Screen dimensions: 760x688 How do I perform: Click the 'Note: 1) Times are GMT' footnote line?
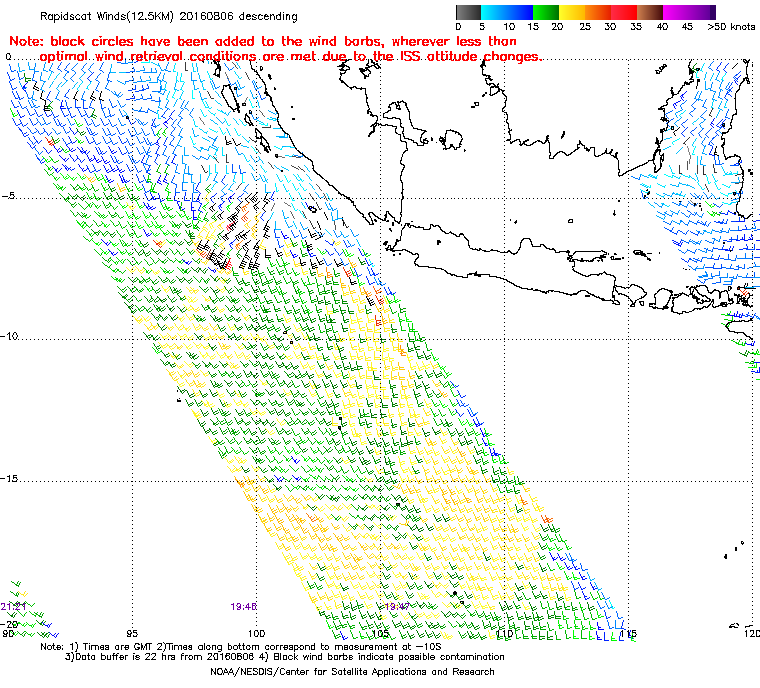coord(241,647)
